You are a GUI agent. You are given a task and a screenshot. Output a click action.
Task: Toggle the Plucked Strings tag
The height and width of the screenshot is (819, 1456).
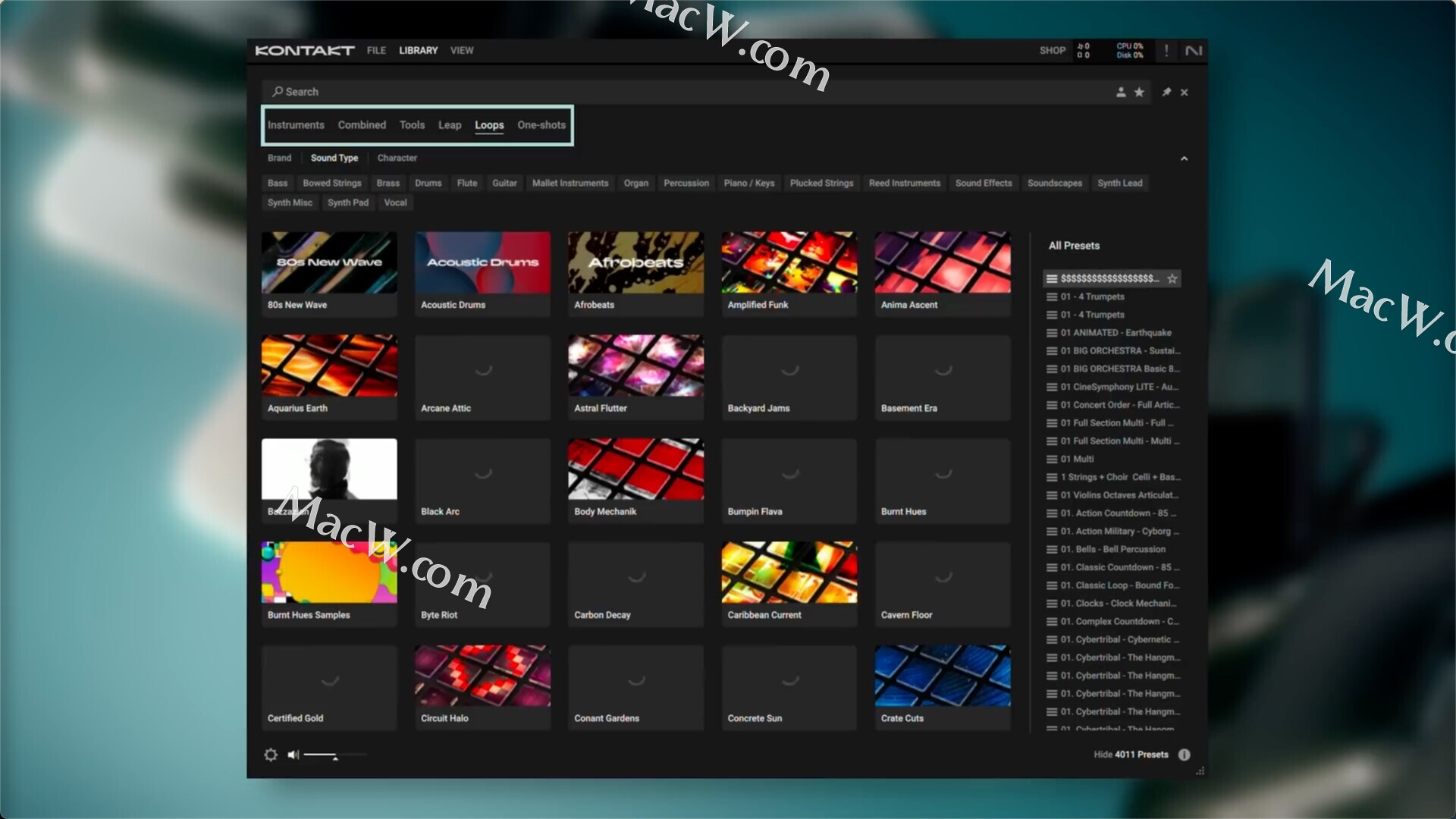(x=821, y=183)
